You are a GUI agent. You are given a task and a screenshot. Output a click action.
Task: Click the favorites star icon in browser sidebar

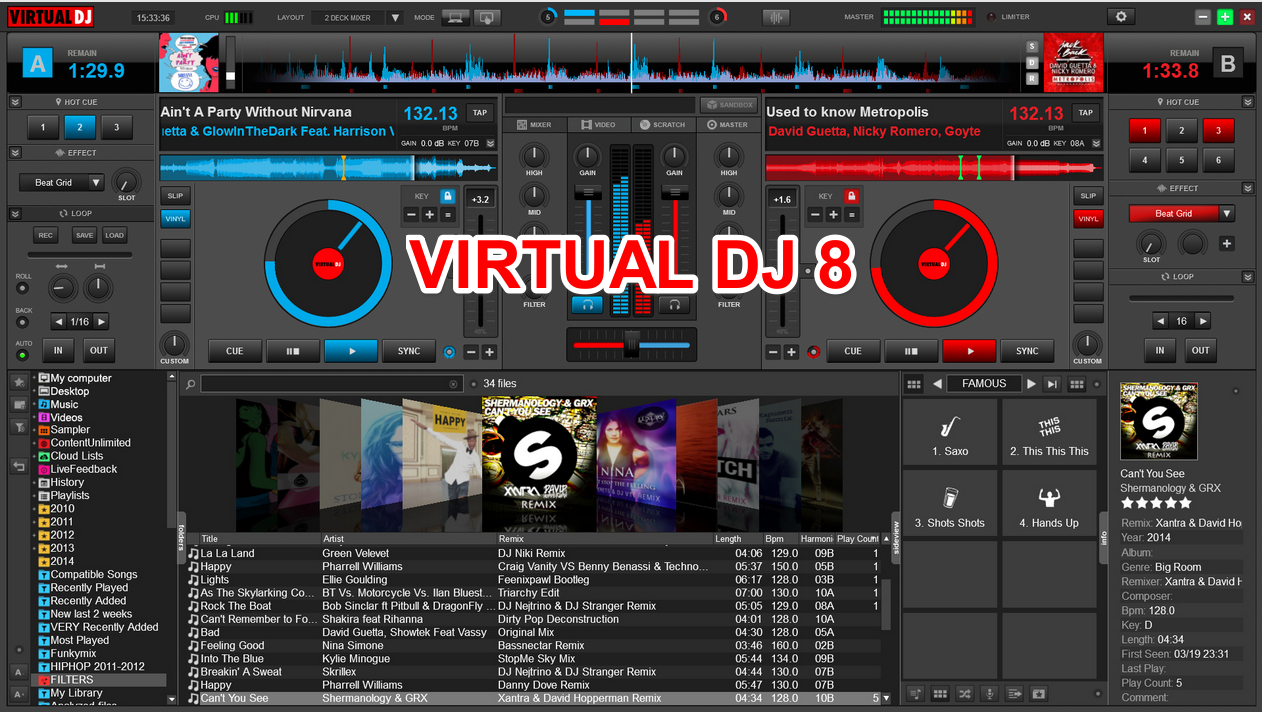19,382
